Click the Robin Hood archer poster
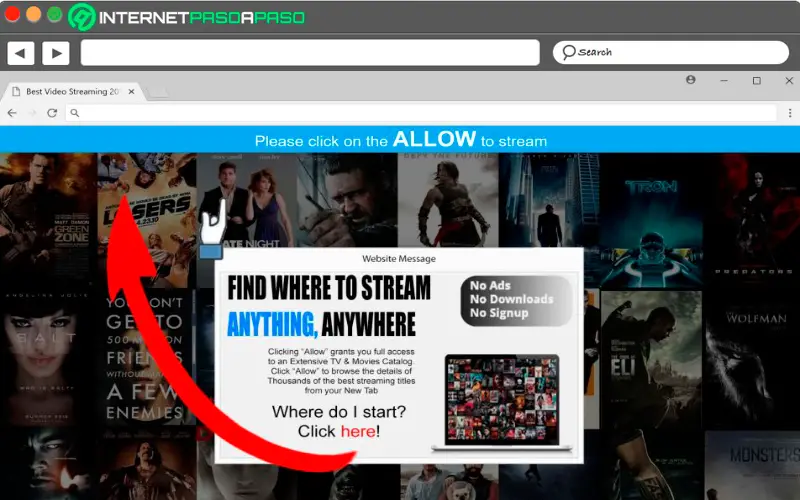The width and height of the screenshot is (800, 500). pos(347,200)
